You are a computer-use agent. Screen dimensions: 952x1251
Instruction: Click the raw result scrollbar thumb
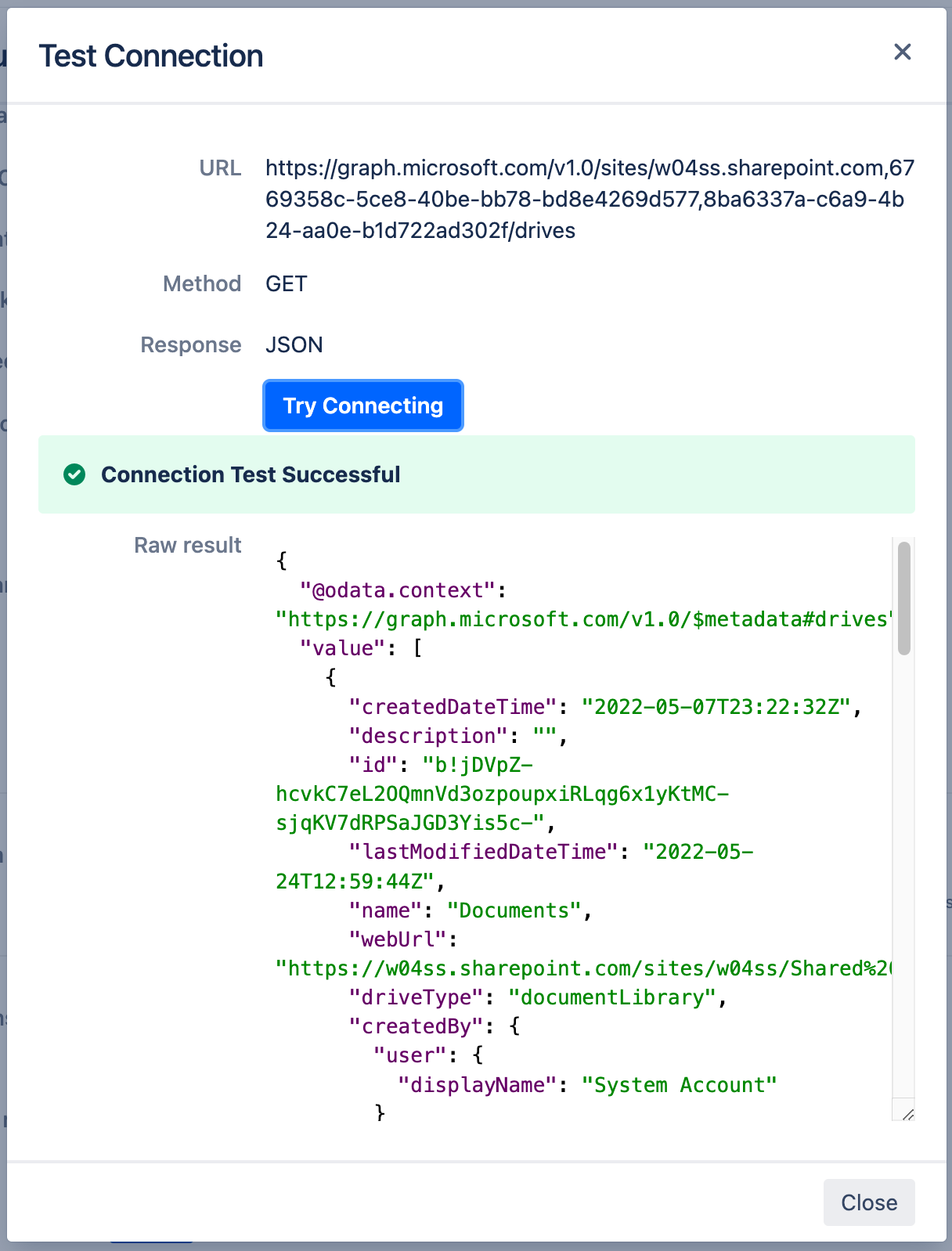point(903,597)
